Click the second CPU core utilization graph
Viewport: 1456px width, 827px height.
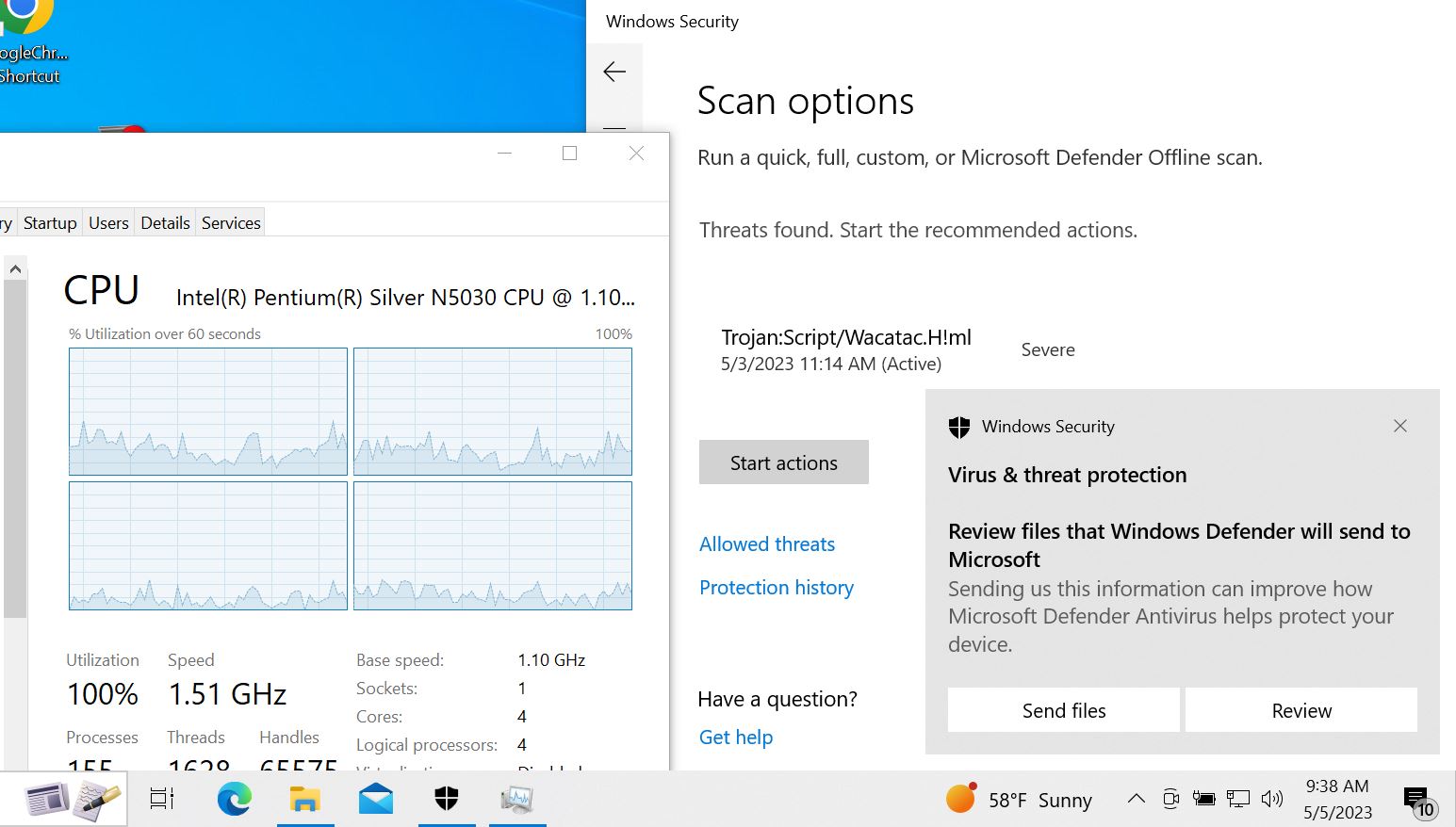[x=493, y=412]
